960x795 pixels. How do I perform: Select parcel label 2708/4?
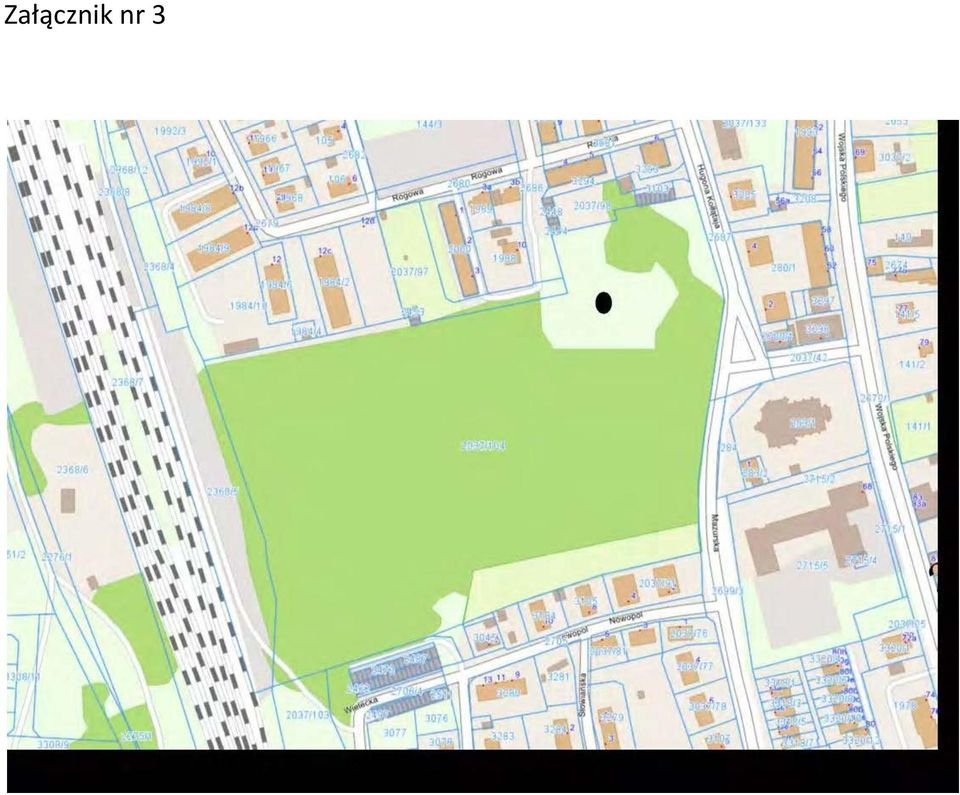tap(407, 691)
